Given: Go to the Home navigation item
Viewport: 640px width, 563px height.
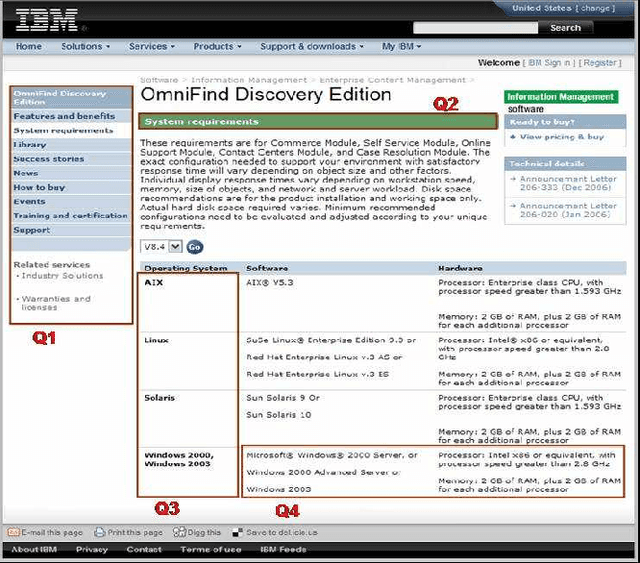Looking at the screenshot, I should (29, 47).
